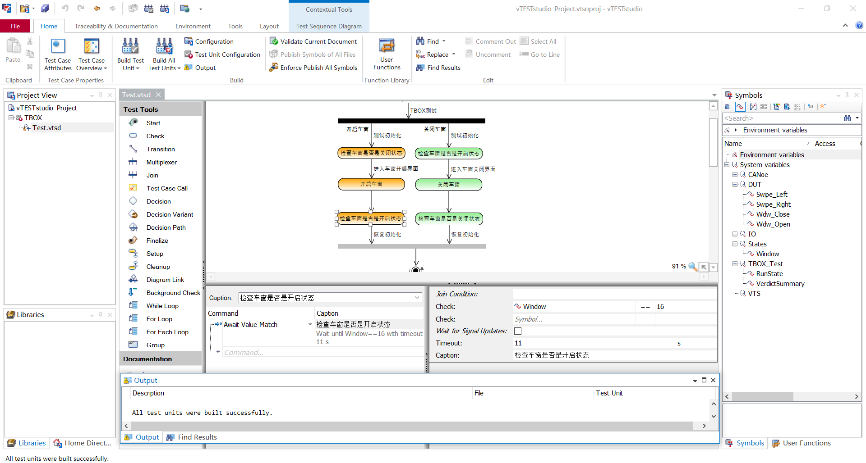Select the Transition tool

point(161,149)
